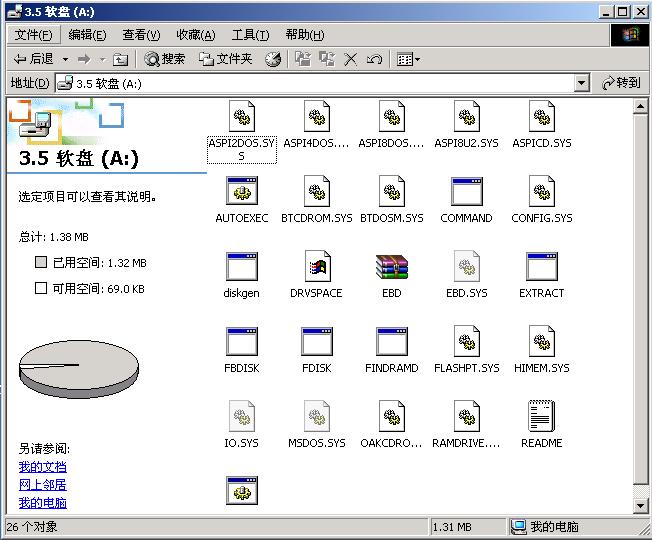The height and width of the screenshot is (540, 652).
Task: Select the HIMEM.SYS file icon
Action: pyautogui.click(x=541, y=341)
